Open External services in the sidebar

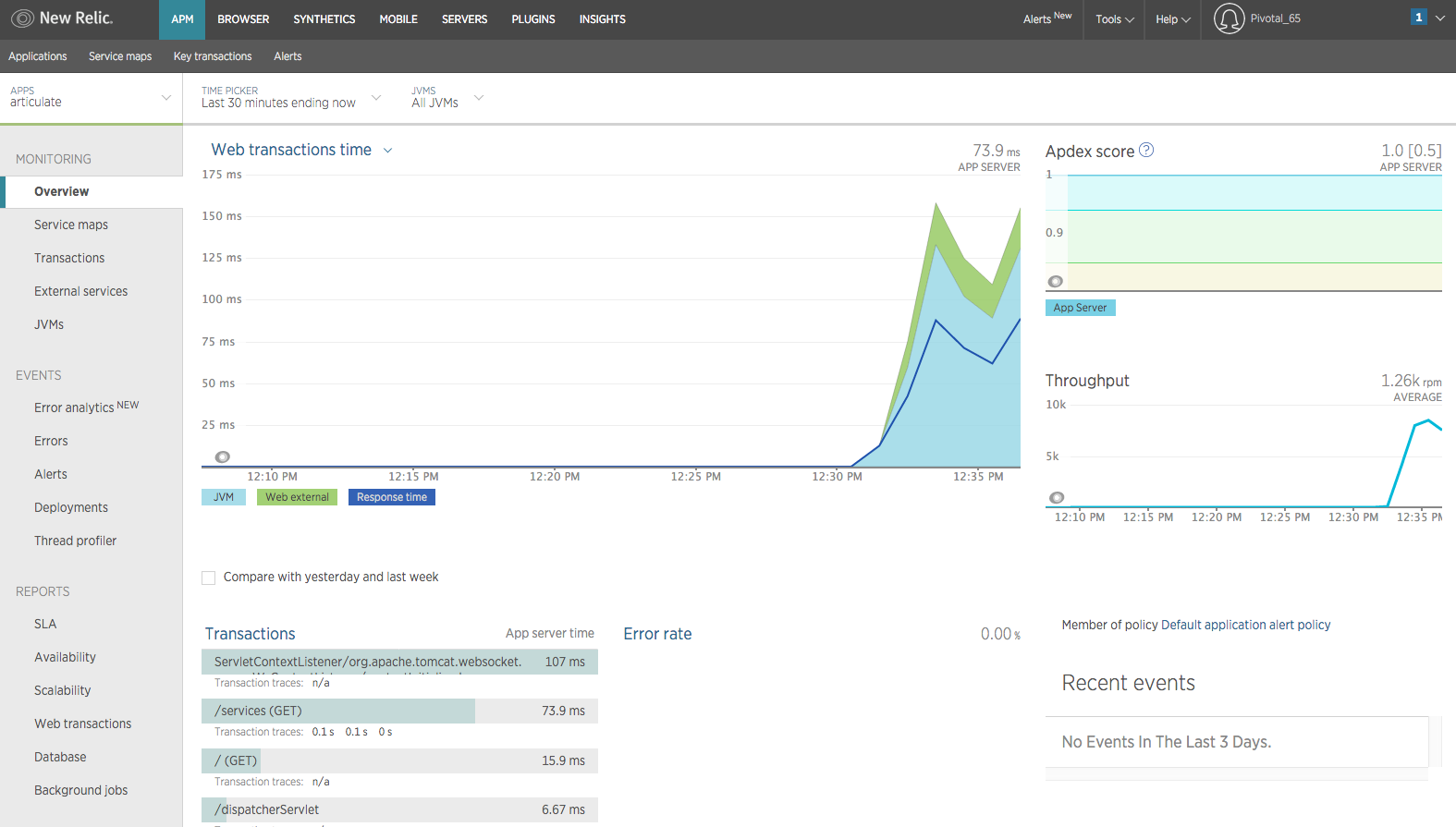click(81, 291)
